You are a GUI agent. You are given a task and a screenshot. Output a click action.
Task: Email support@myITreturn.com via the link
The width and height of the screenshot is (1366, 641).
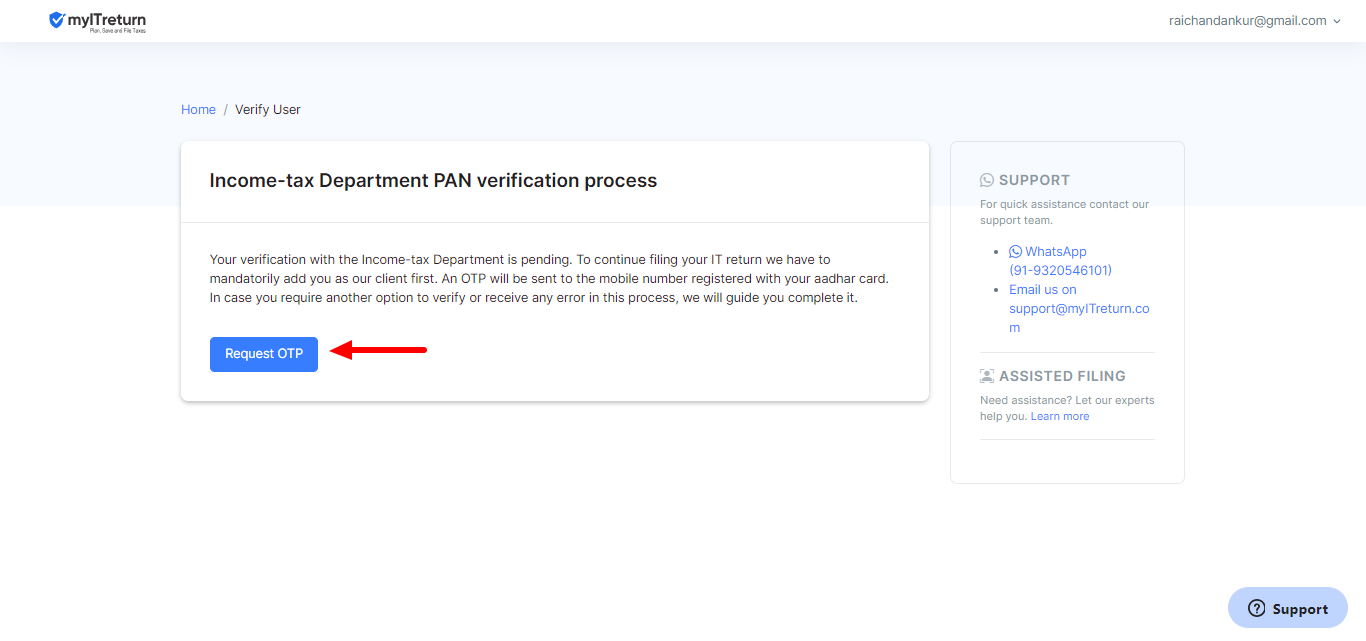pos(1079,309)
